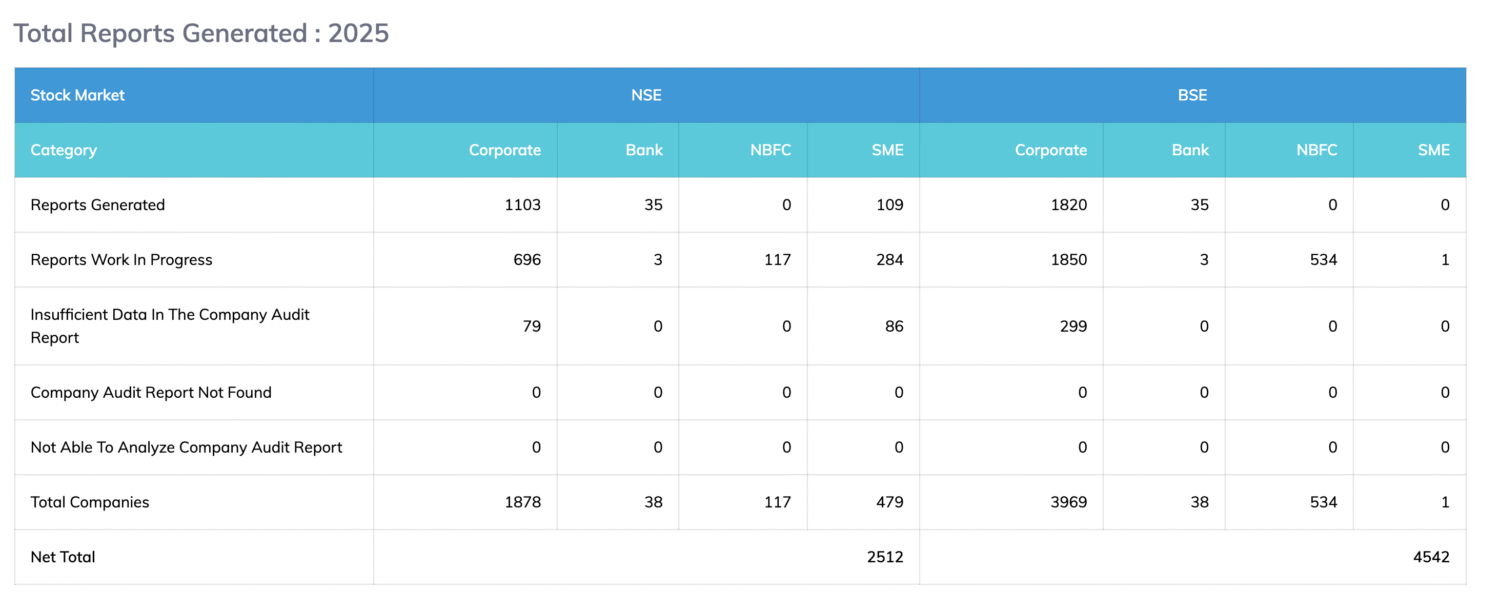
Task: Click the Bank column header under BSE
Action: coord(1190,150)
